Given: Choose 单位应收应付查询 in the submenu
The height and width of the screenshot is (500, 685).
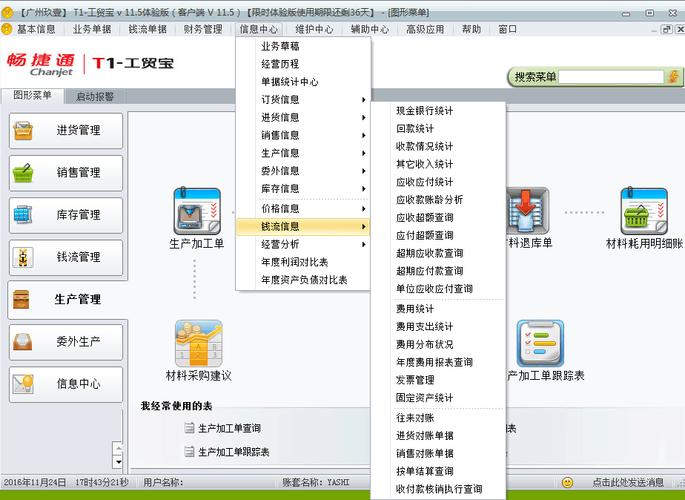Looking at the screenshot, I should pyautogui.click(x=438, y=289).
